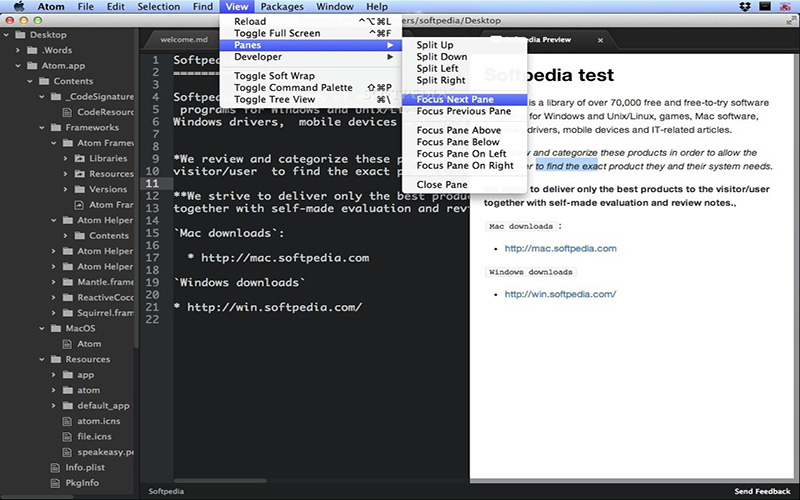Click the file icon of PkgInfo
The image size is (800, 500).
tap(55, 483)
